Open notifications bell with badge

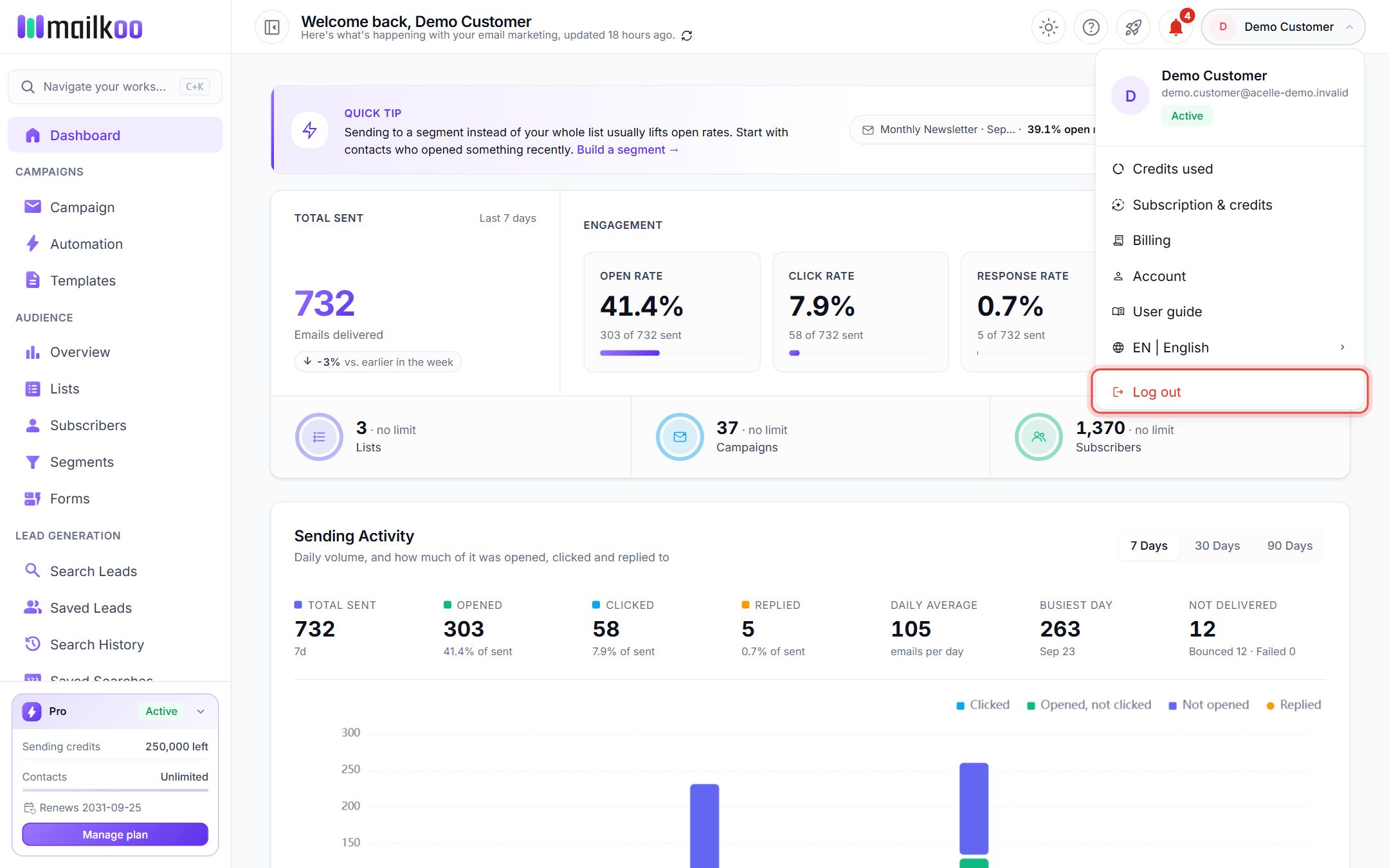1176,27
